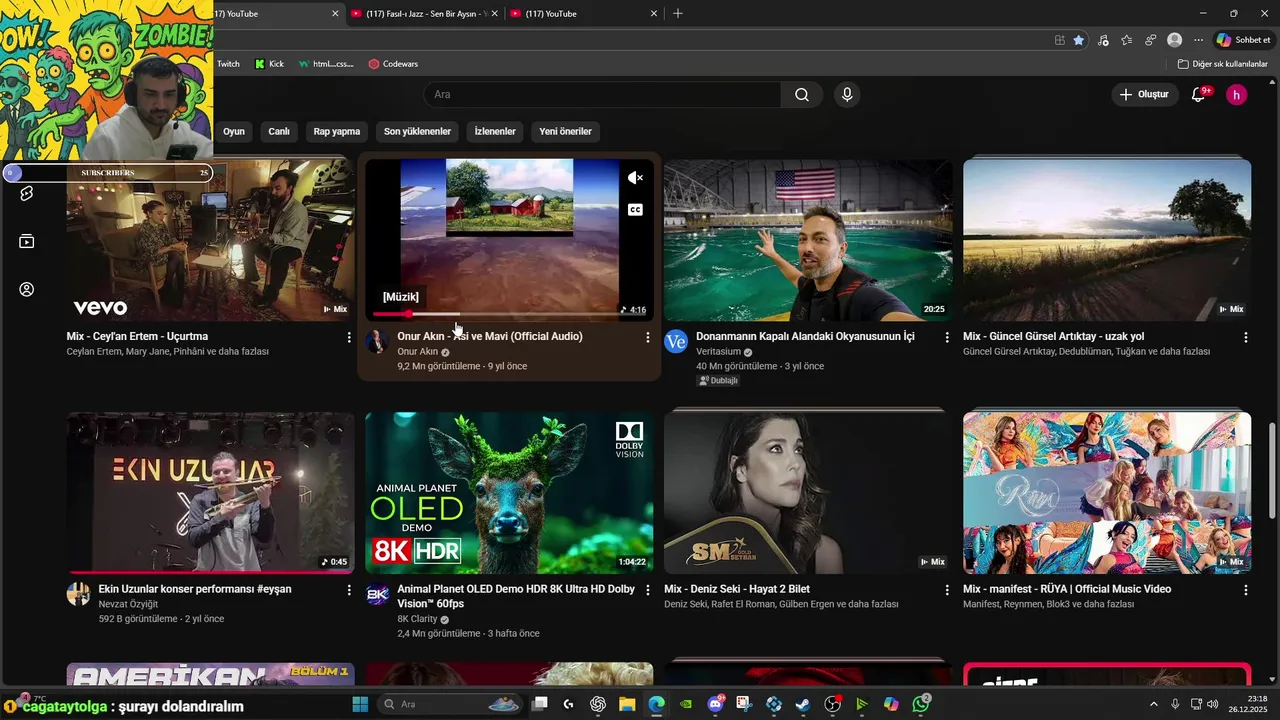
Task: Open 'Onur Akın - Asi ve Mavi' title link
Action: pyautogui.click(x=490, y=337)
